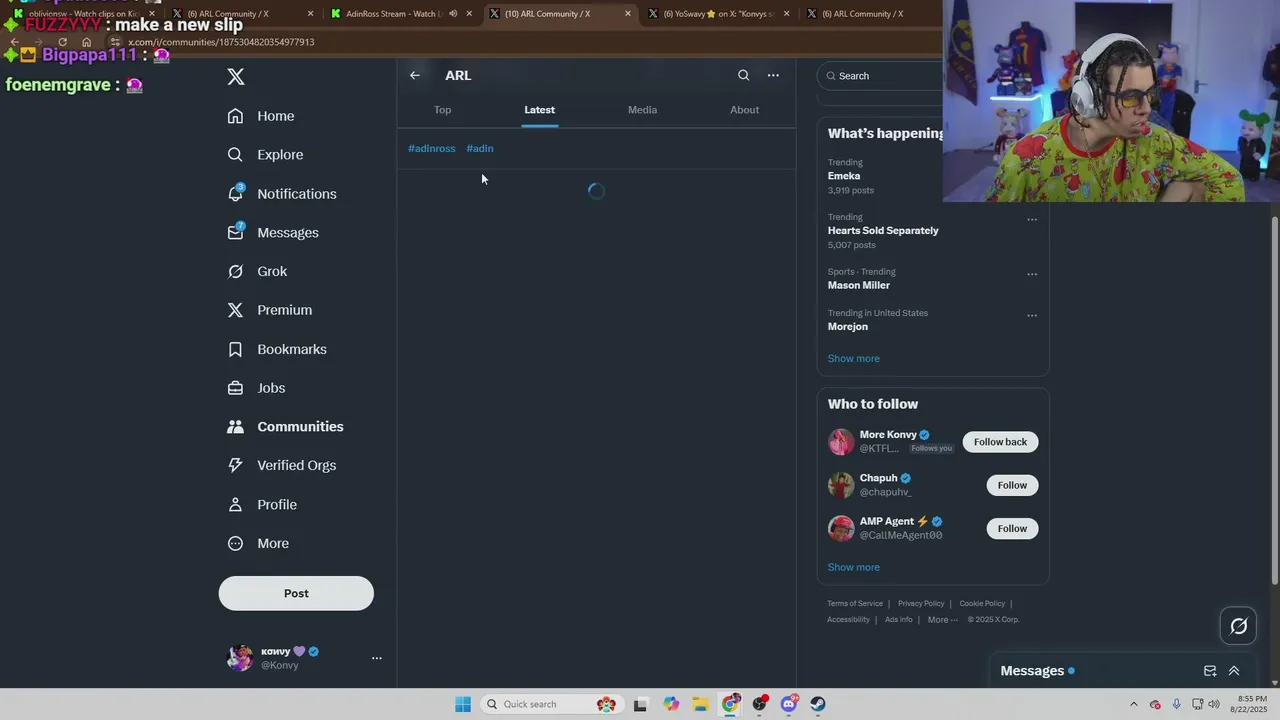1280x720 pixels.
Task: Follow the Chapuh account
Action: tap(1012, 485)
